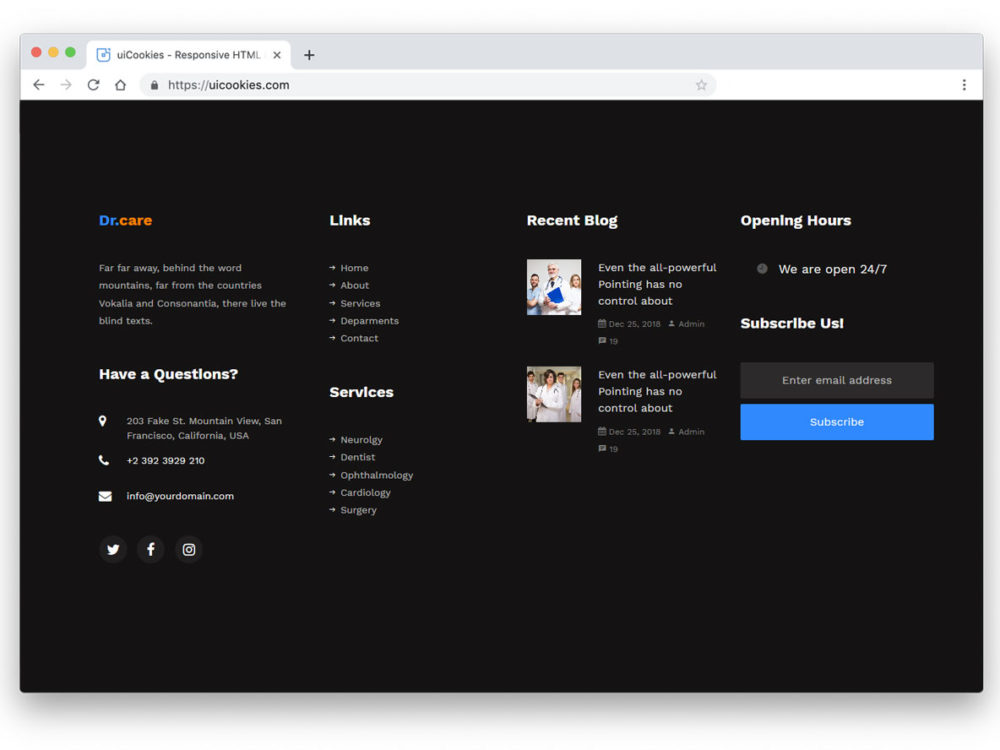Expand the arrow next to Cardiology
Screen dimensions: 1000x750
(333, 492)
